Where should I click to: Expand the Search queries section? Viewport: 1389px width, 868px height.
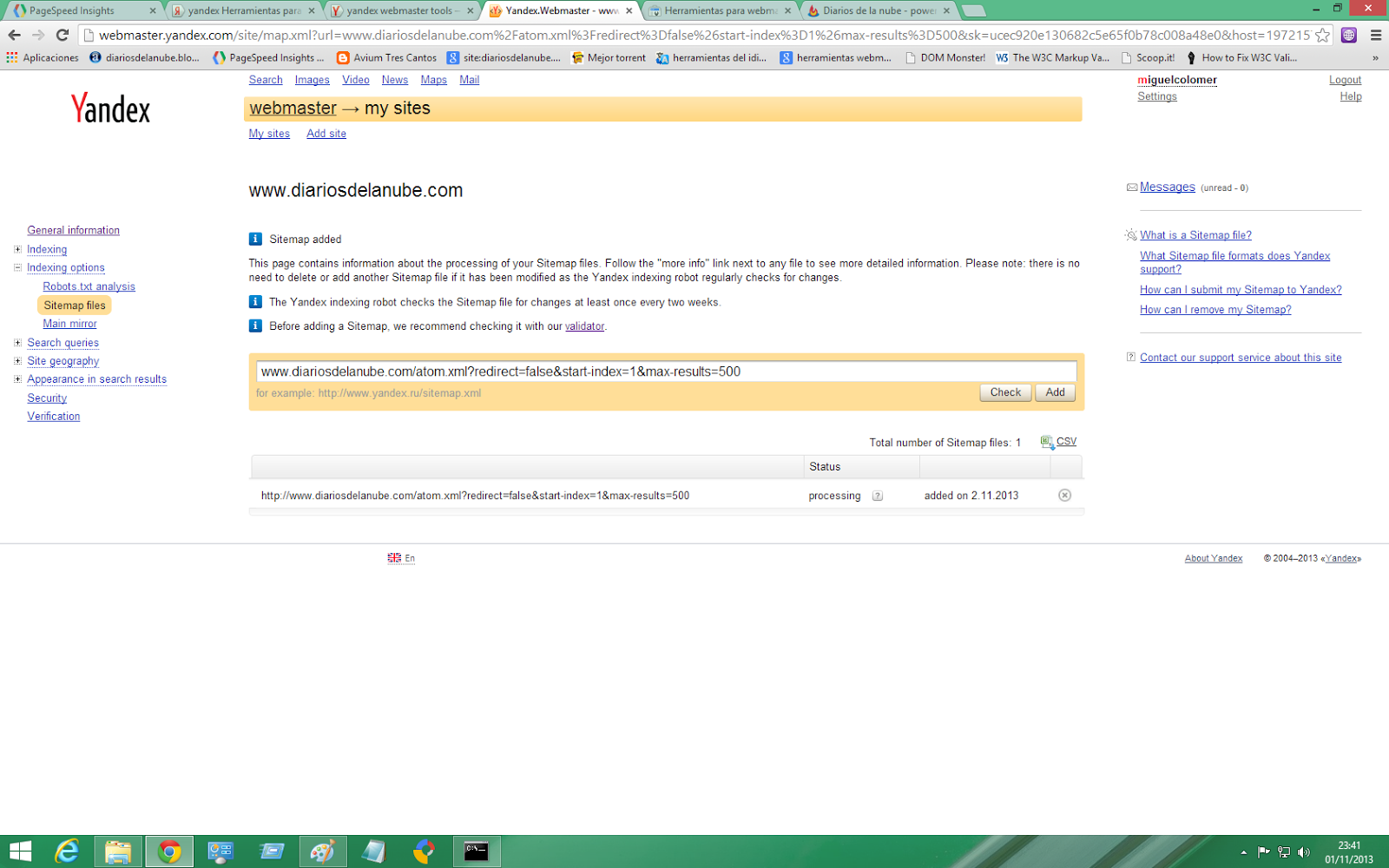pos(17,342)
